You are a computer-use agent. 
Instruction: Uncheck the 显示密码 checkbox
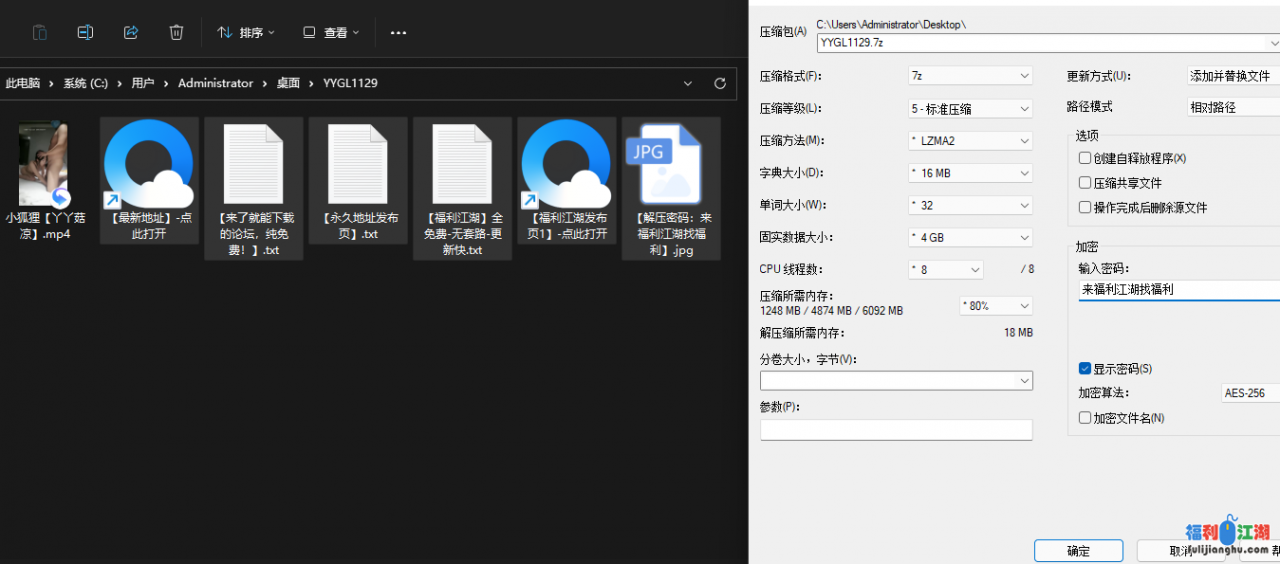[x=1085, y=369]
